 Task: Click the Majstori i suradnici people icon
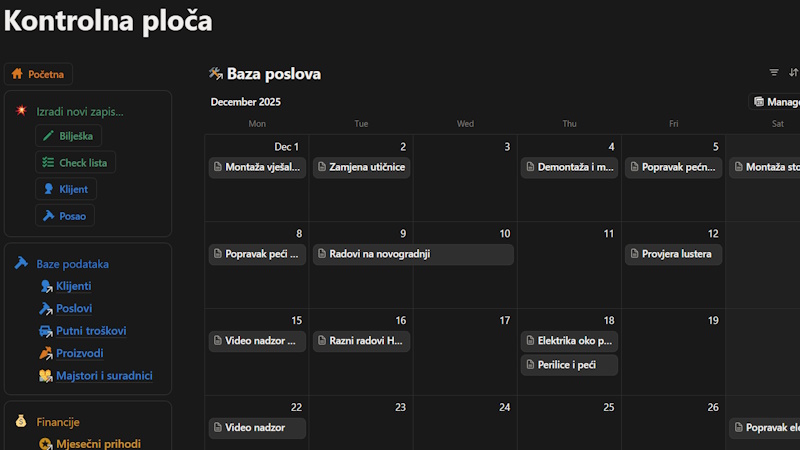pos(46,376)
